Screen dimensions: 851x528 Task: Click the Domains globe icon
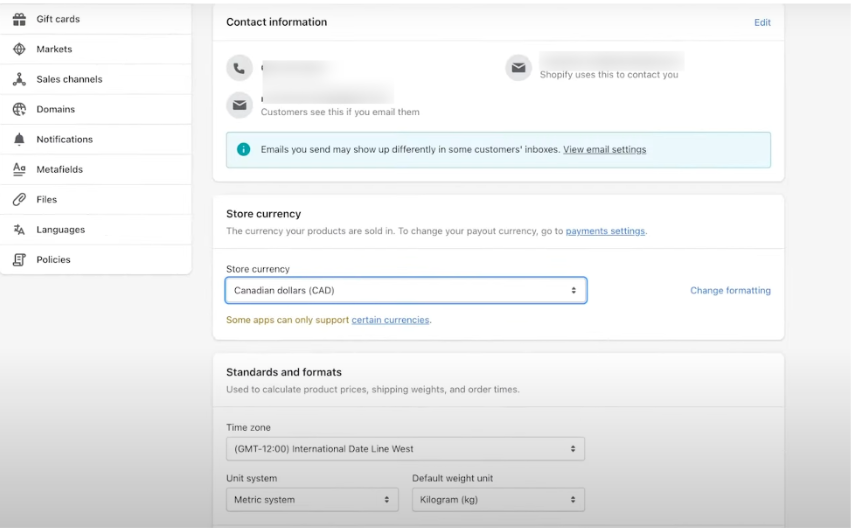[x=20, y=109]
